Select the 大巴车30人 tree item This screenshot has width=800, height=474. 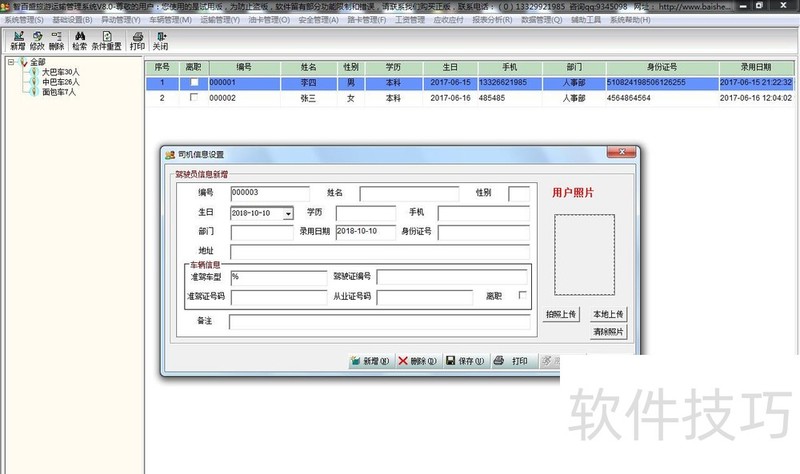point(60,72)
